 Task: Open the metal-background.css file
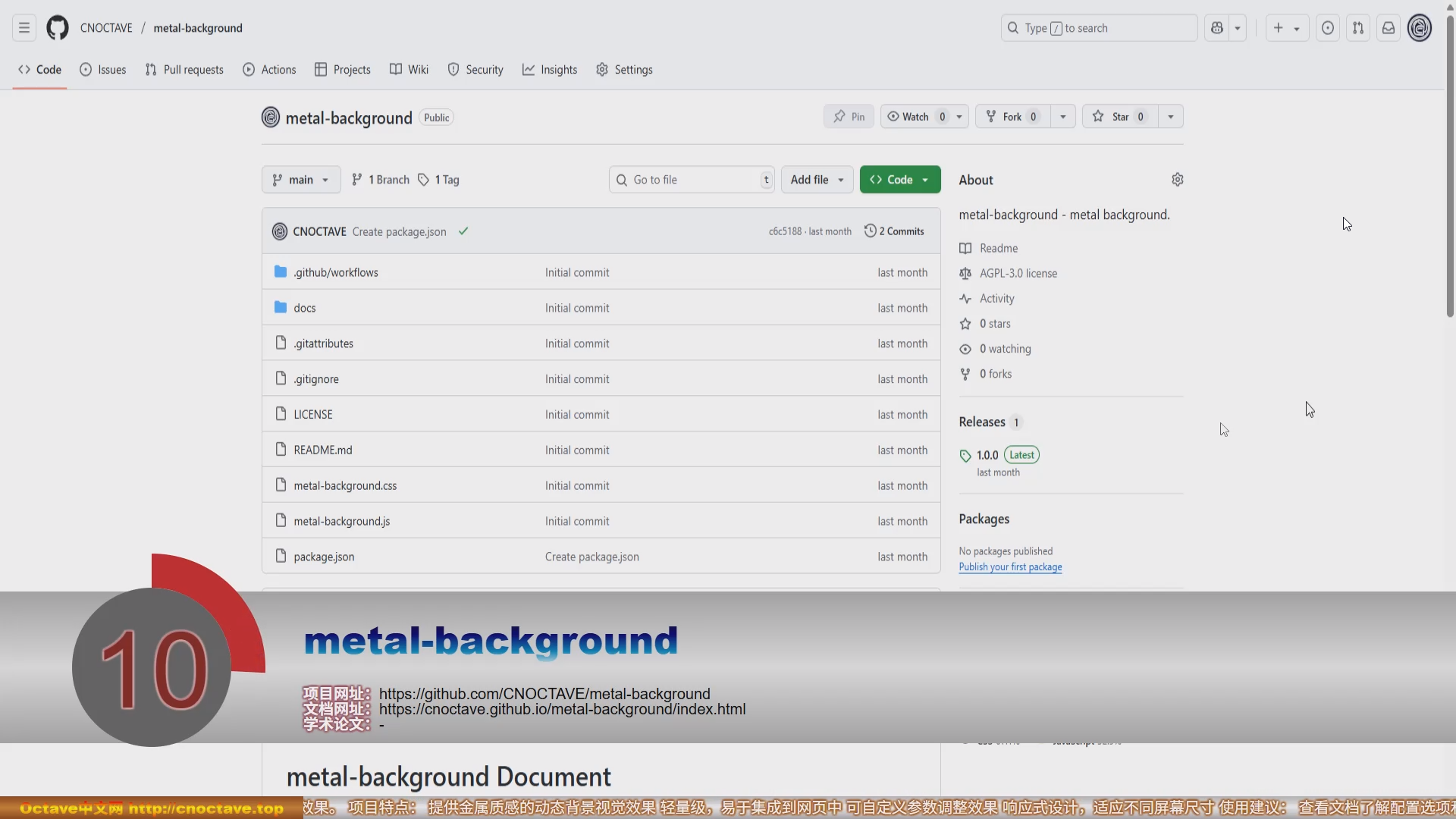point(345,485)
